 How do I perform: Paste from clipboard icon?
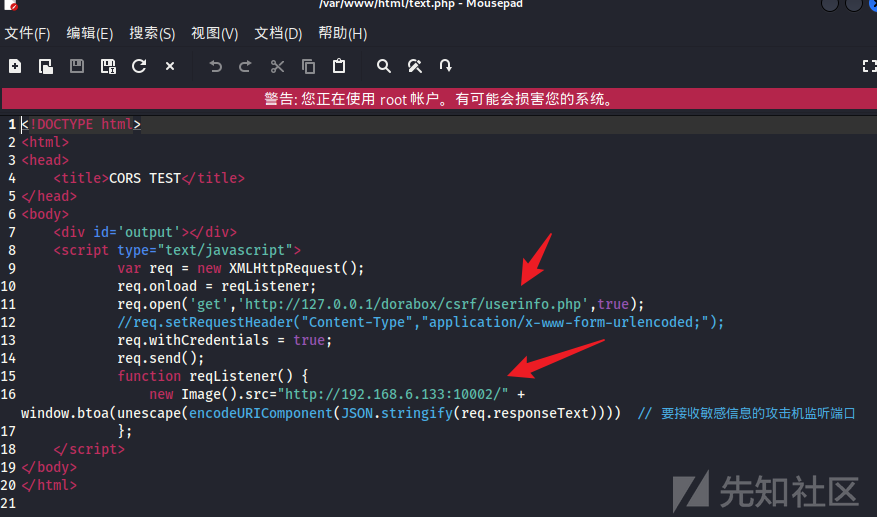(339, 67)
